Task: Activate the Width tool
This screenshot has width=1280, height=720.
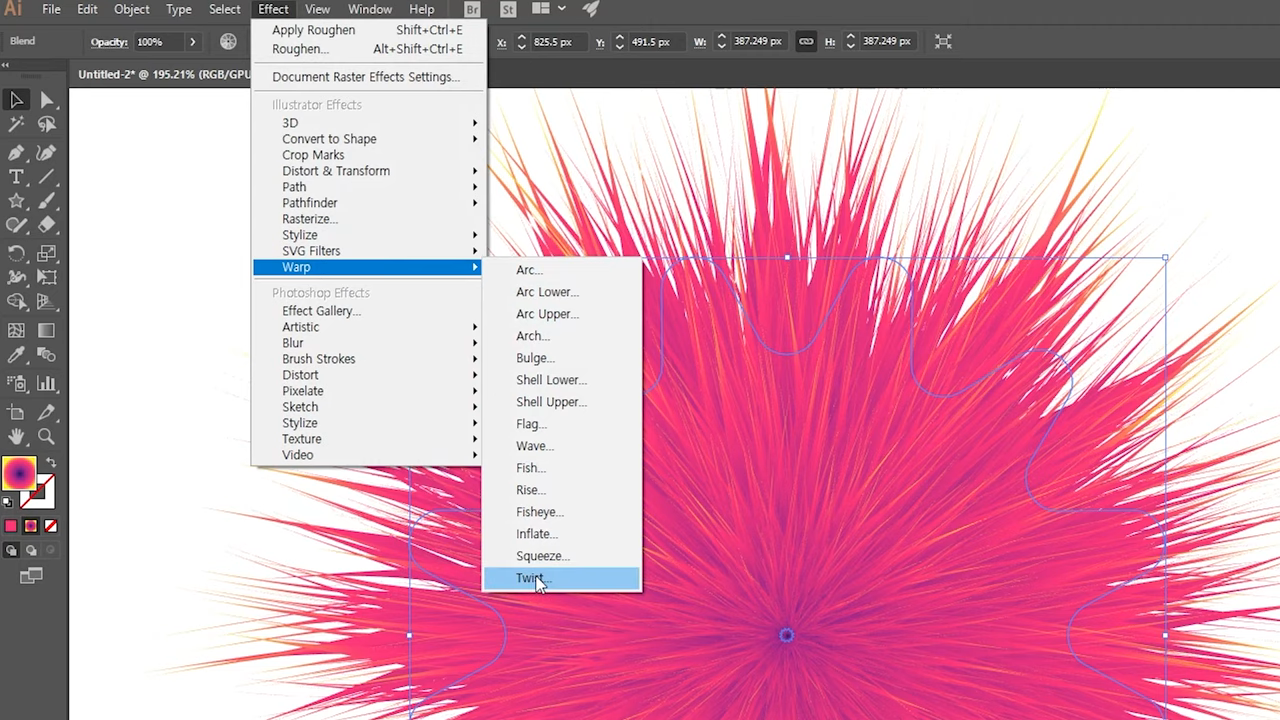Action: point(16,278)
